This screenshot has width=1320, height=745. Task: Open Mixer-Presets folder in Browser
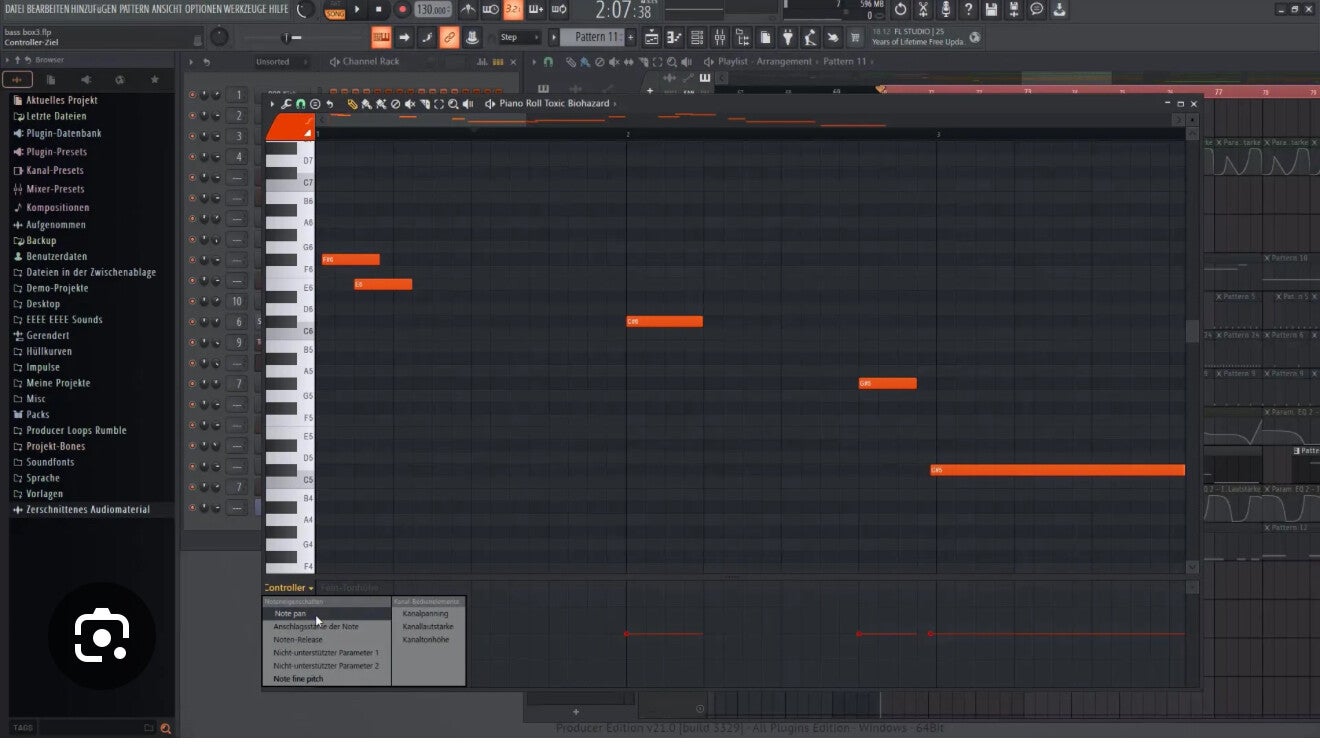click(x=55, y=189)
